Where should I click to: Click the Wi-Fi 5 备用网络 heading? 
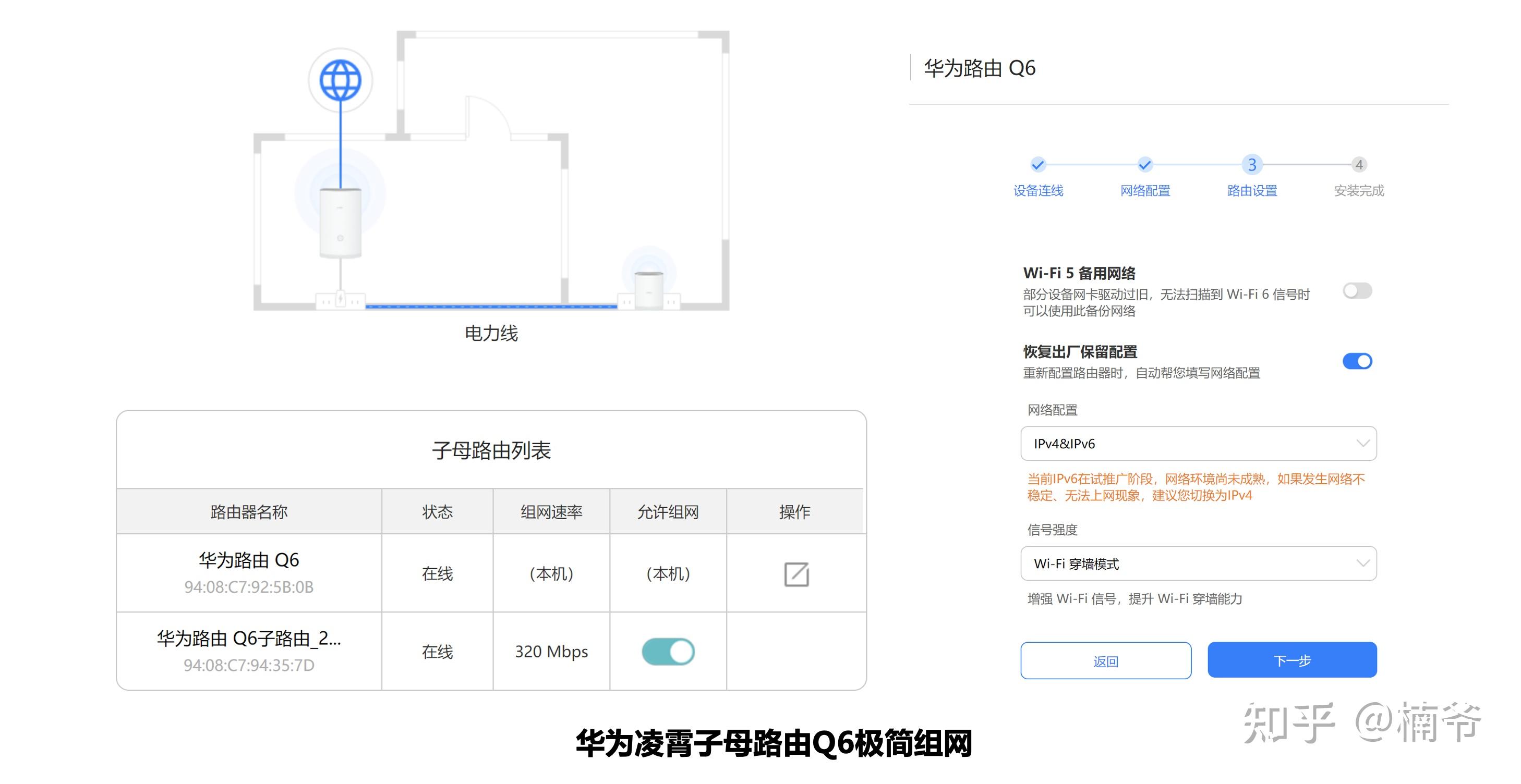[1079, 273]
